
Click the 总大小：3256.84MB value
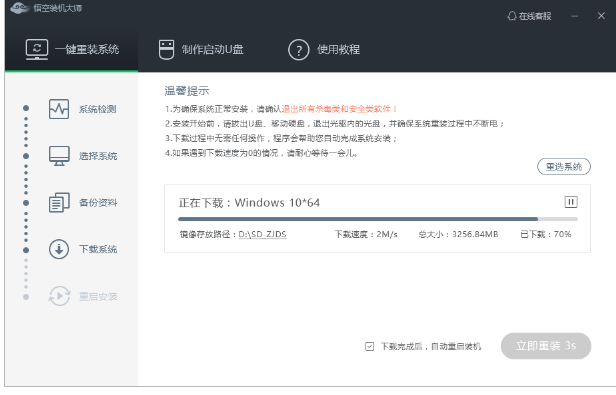[458, 234]
